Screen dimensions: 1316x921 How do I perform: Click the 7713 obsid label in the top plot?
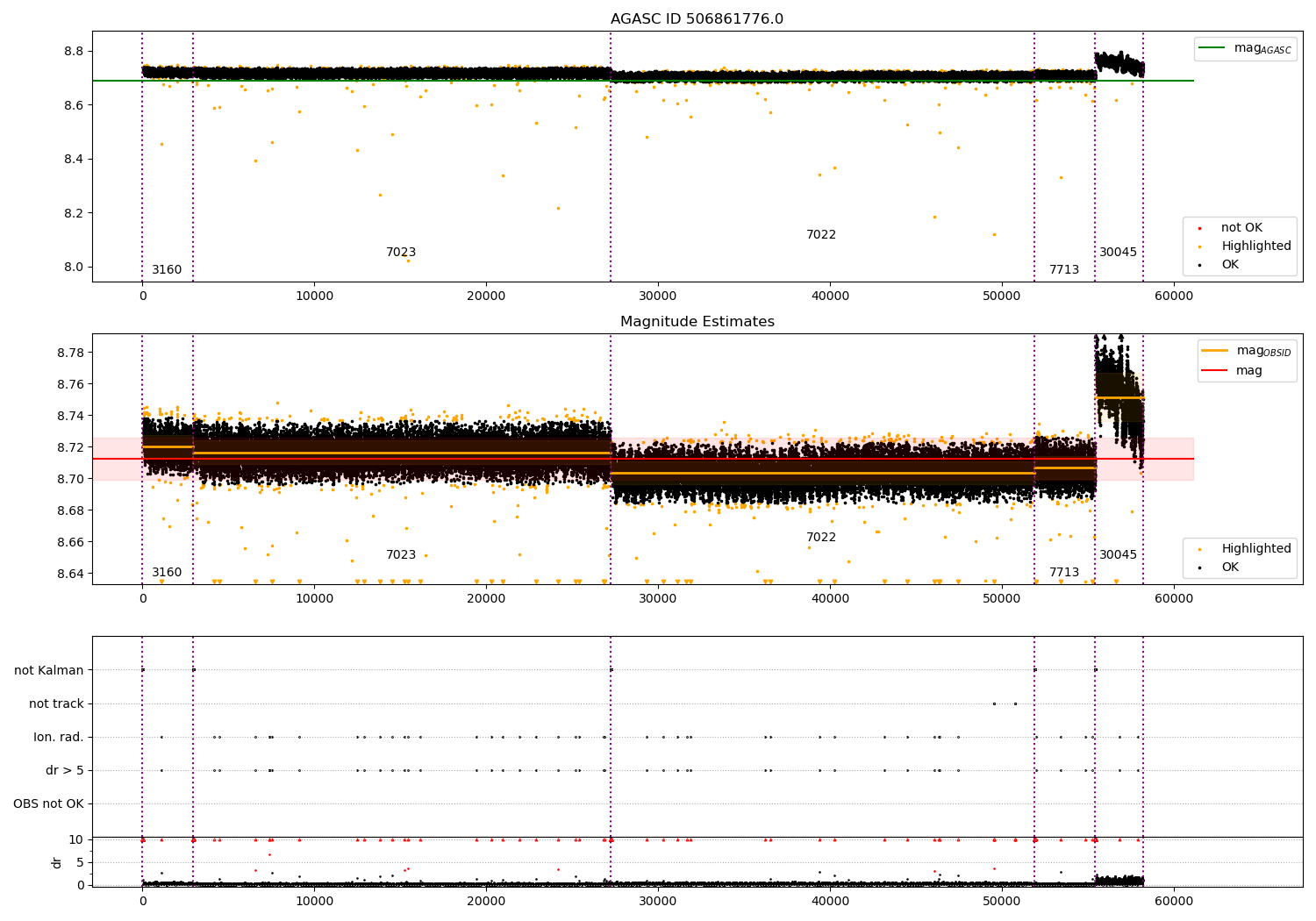1064,270
